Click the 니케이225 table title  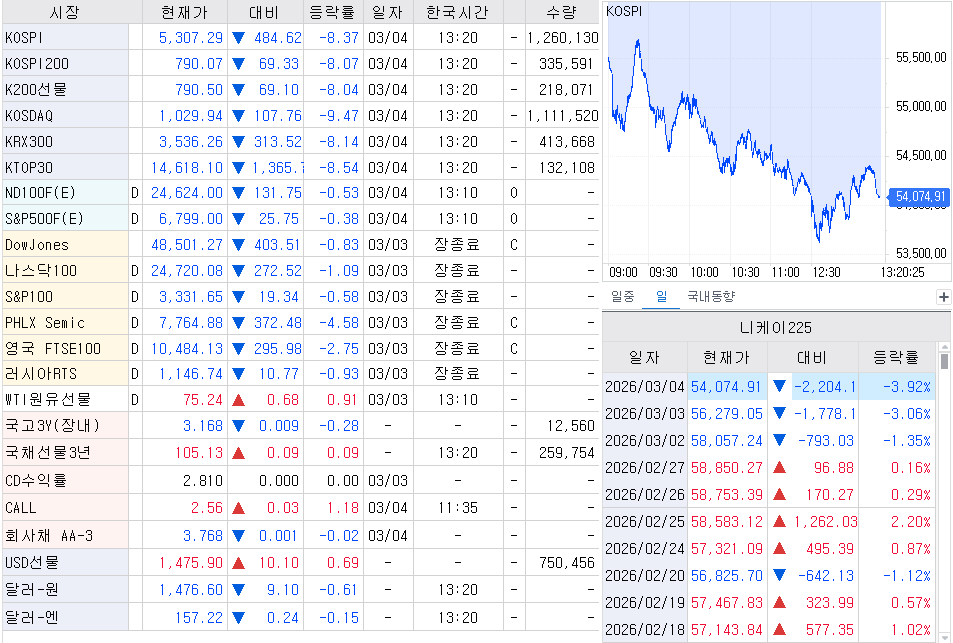776,327
